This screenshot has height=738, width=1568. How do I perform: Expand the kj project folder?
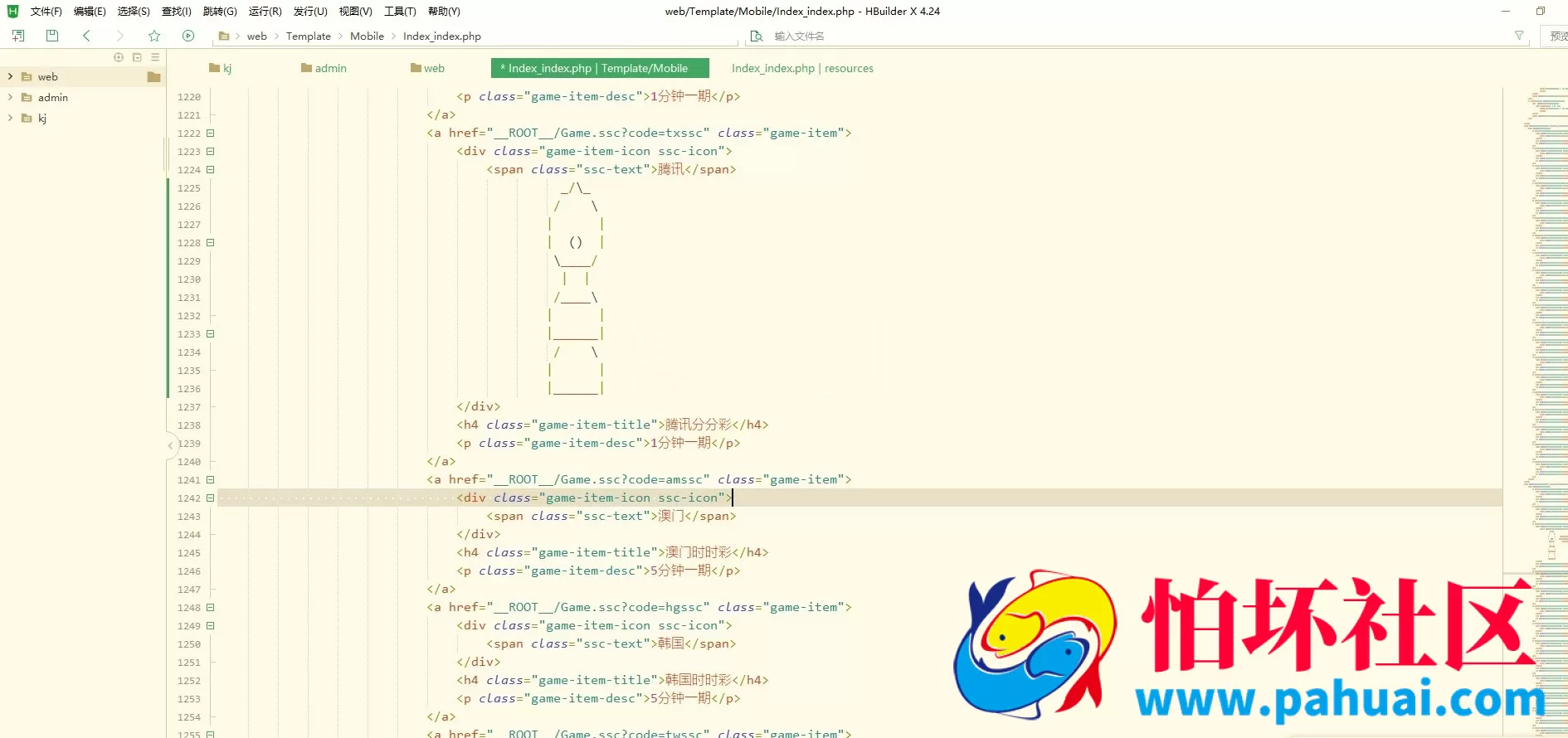10,119
